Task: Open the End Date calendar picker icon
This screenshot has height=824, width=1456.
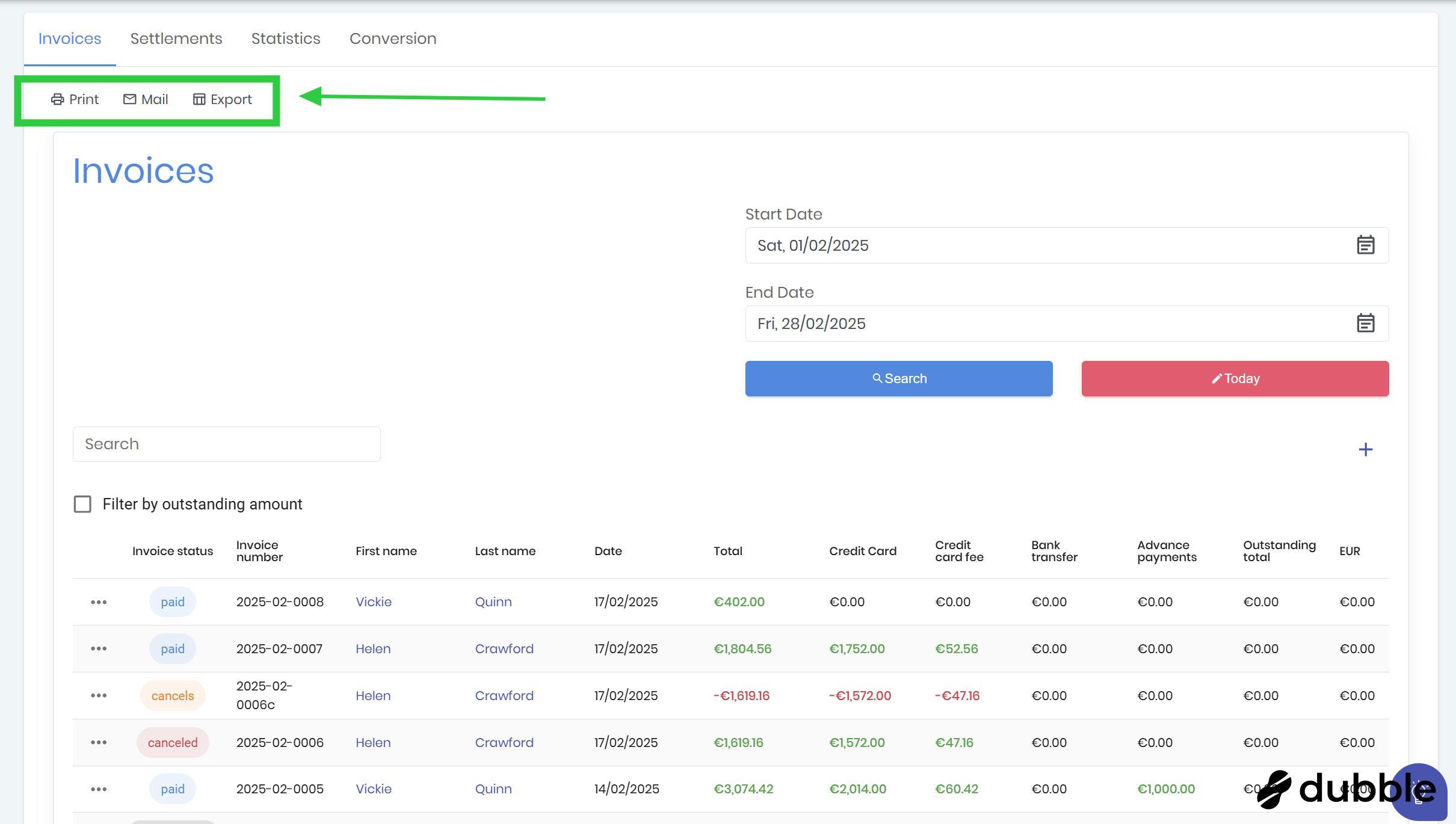Action: coord(1365,324)
